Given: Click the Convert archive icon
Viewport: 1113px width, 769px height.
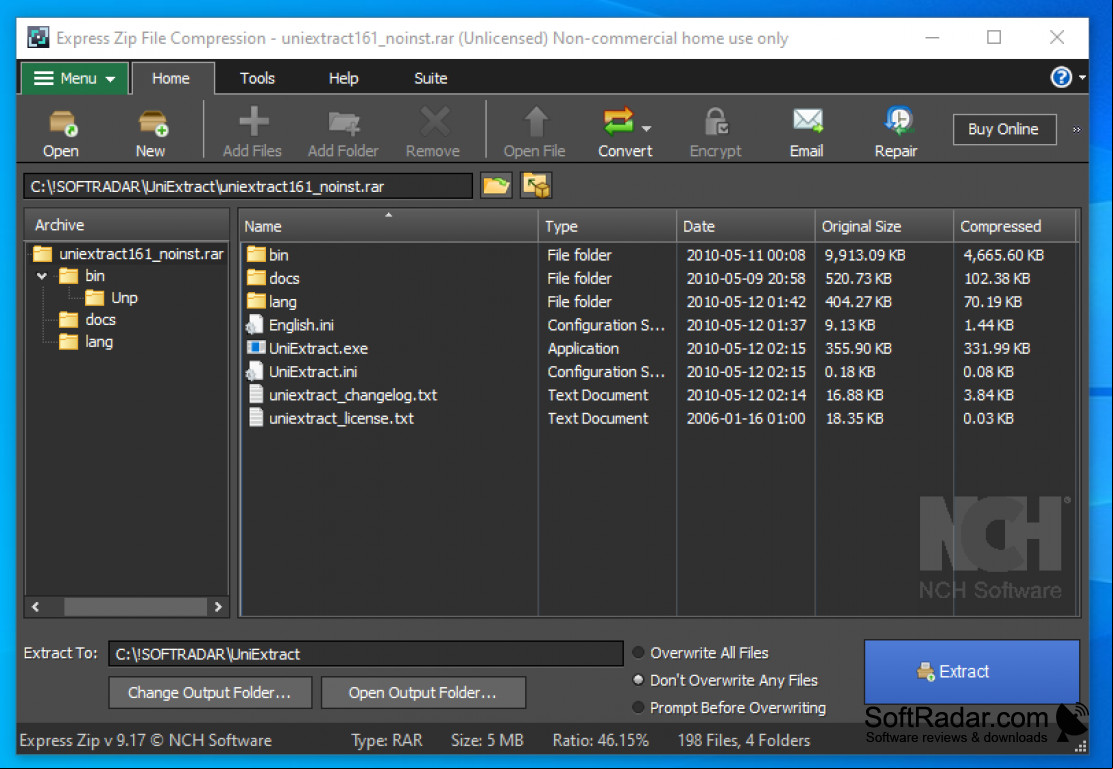Looking at the screenshot, I should [x=618, y=122].
